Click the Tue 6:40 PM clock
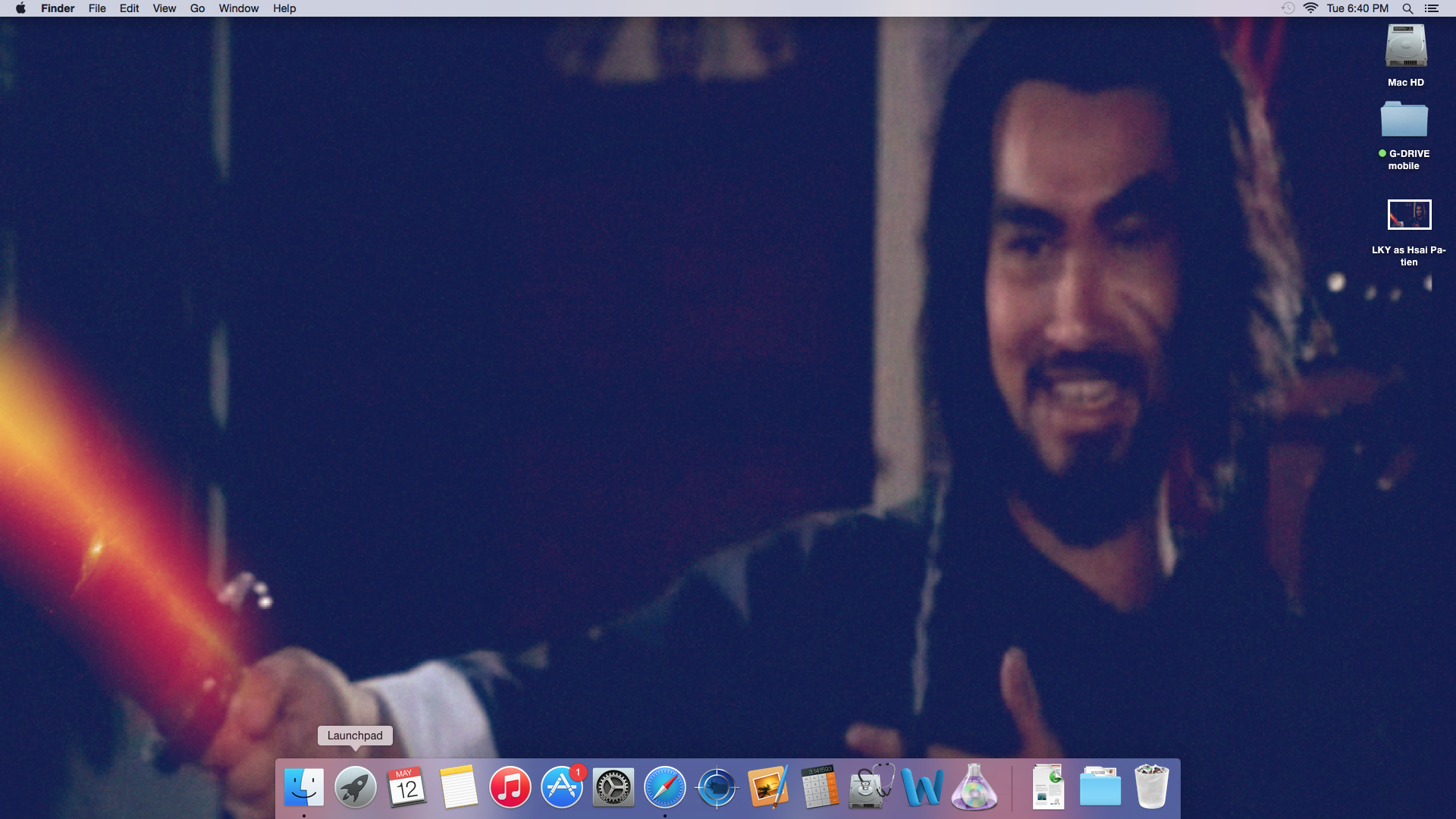Image resolution: width=1456 pixels, height=819 pixels. [1357, 8]
